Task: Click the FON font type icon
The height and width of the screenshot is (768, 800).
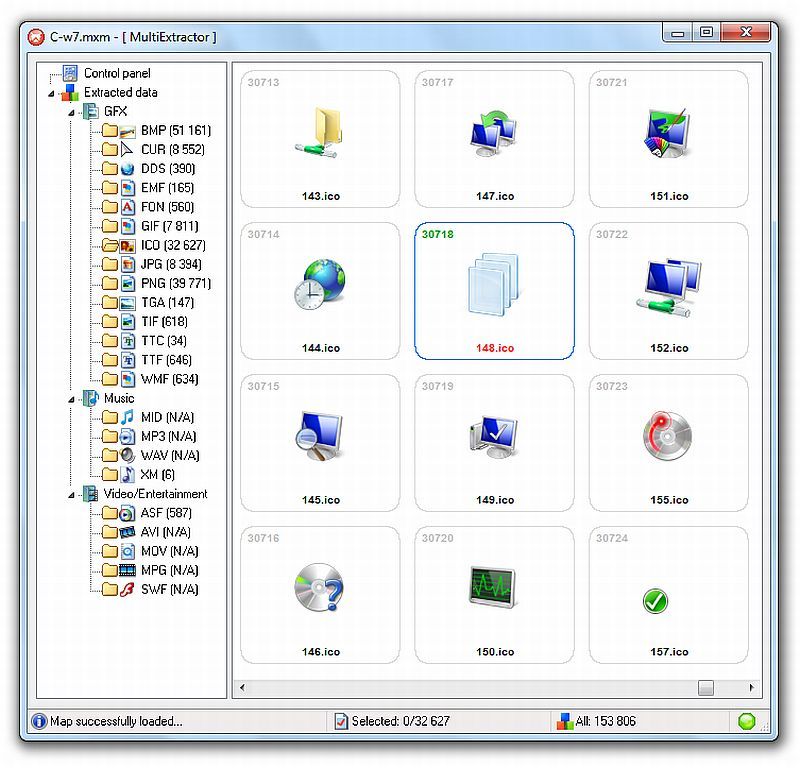Action: 128,207
